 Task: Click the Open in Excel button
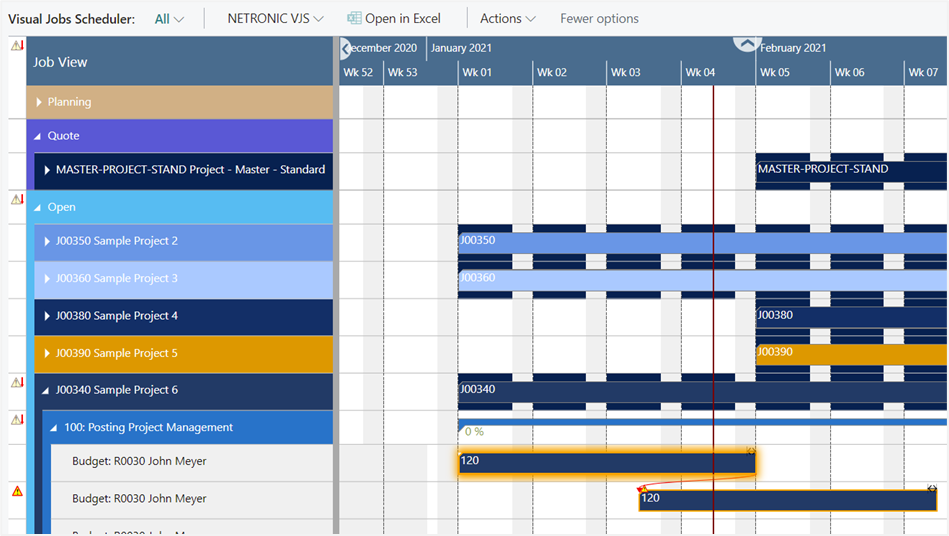[402, 19]
